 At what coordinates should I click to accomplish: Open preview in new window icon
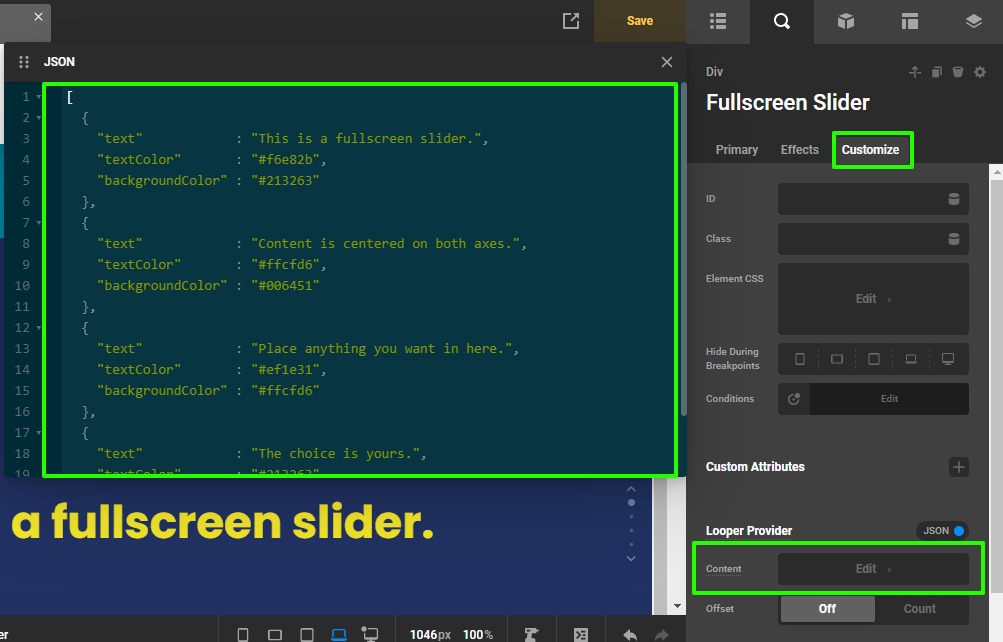click(x=571, y=21)
